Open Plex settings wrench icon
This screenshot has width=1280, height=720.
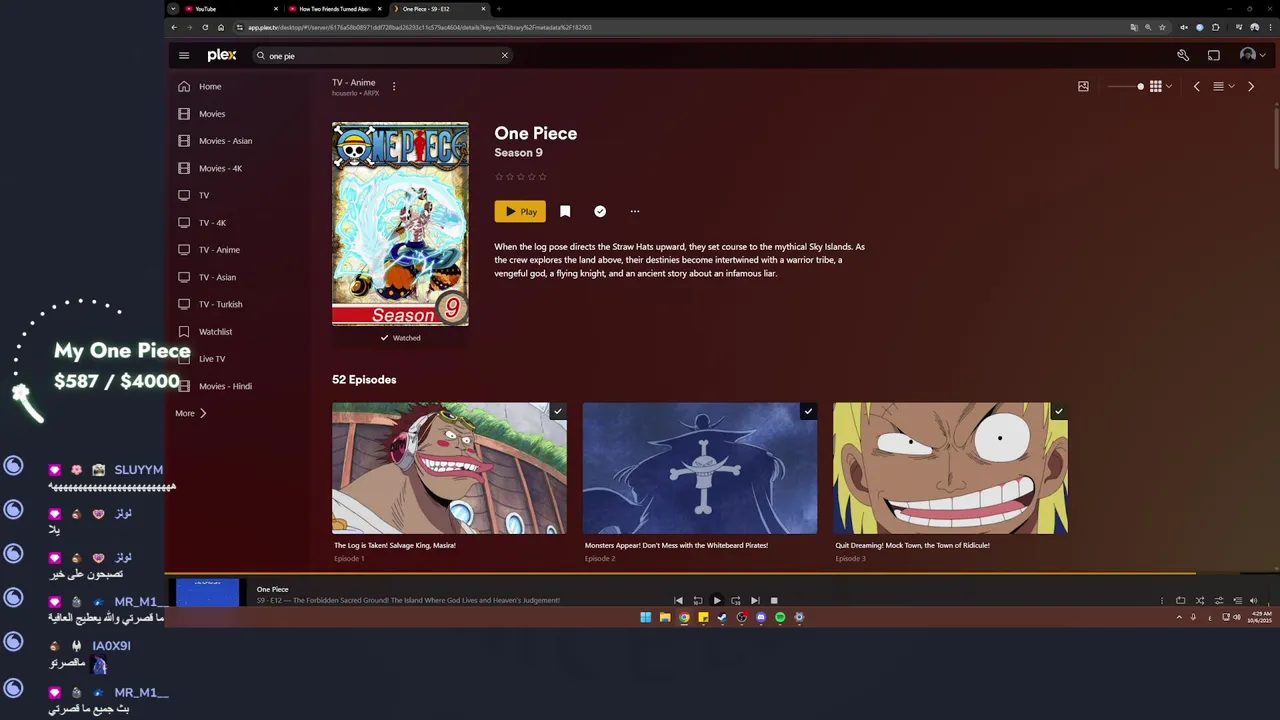(x=1183, y=56)
